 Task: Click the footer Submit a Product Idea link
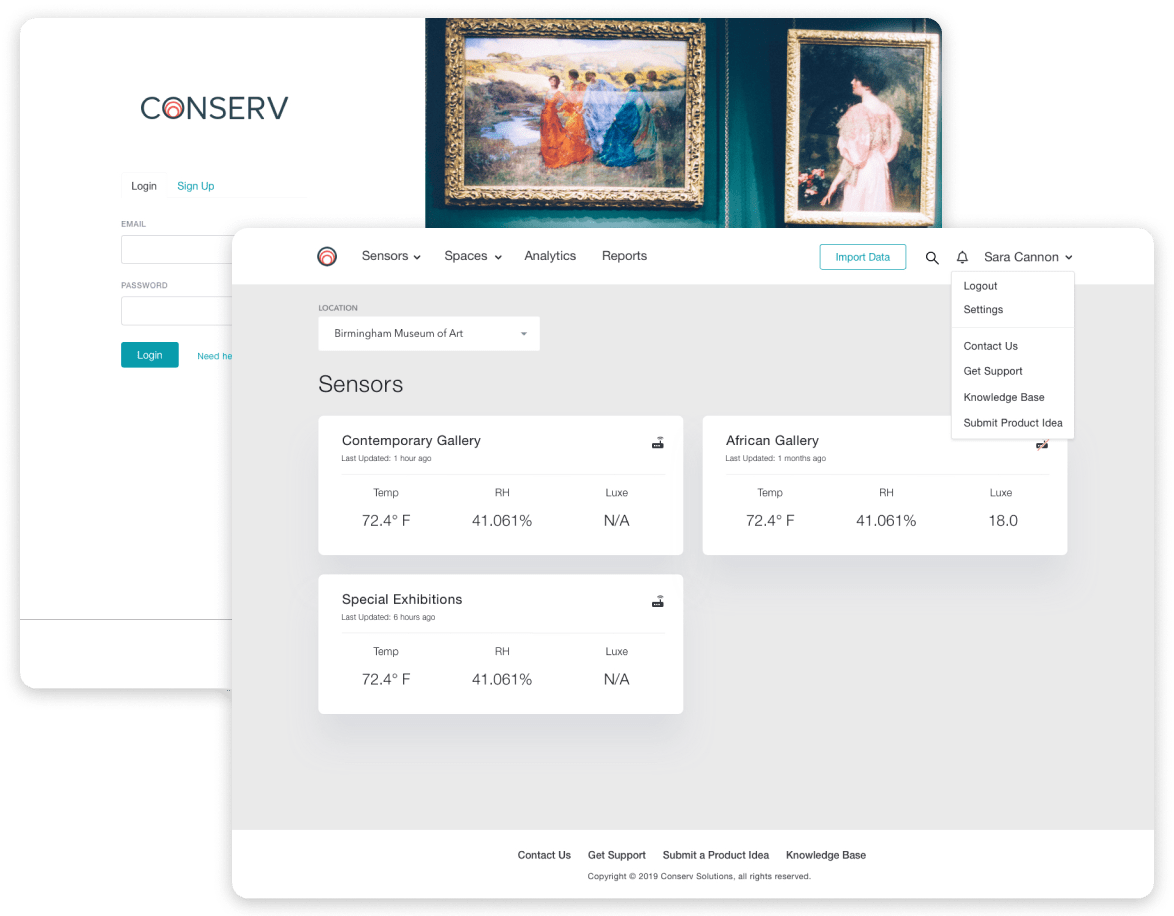tap(716, 855)
